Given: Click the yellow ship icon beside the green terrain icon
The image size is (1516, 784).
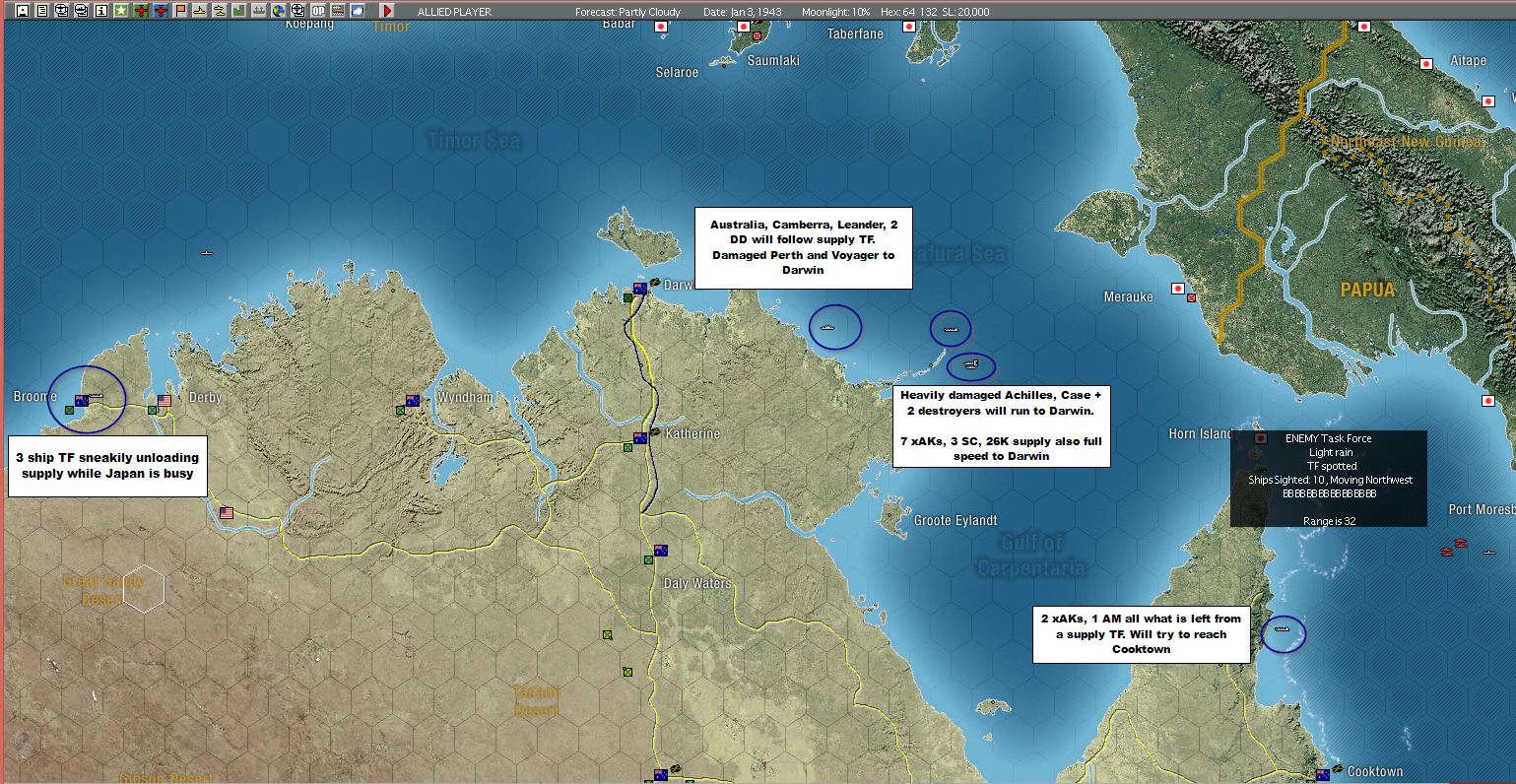Looking at the screenshot, I should 219,11.
